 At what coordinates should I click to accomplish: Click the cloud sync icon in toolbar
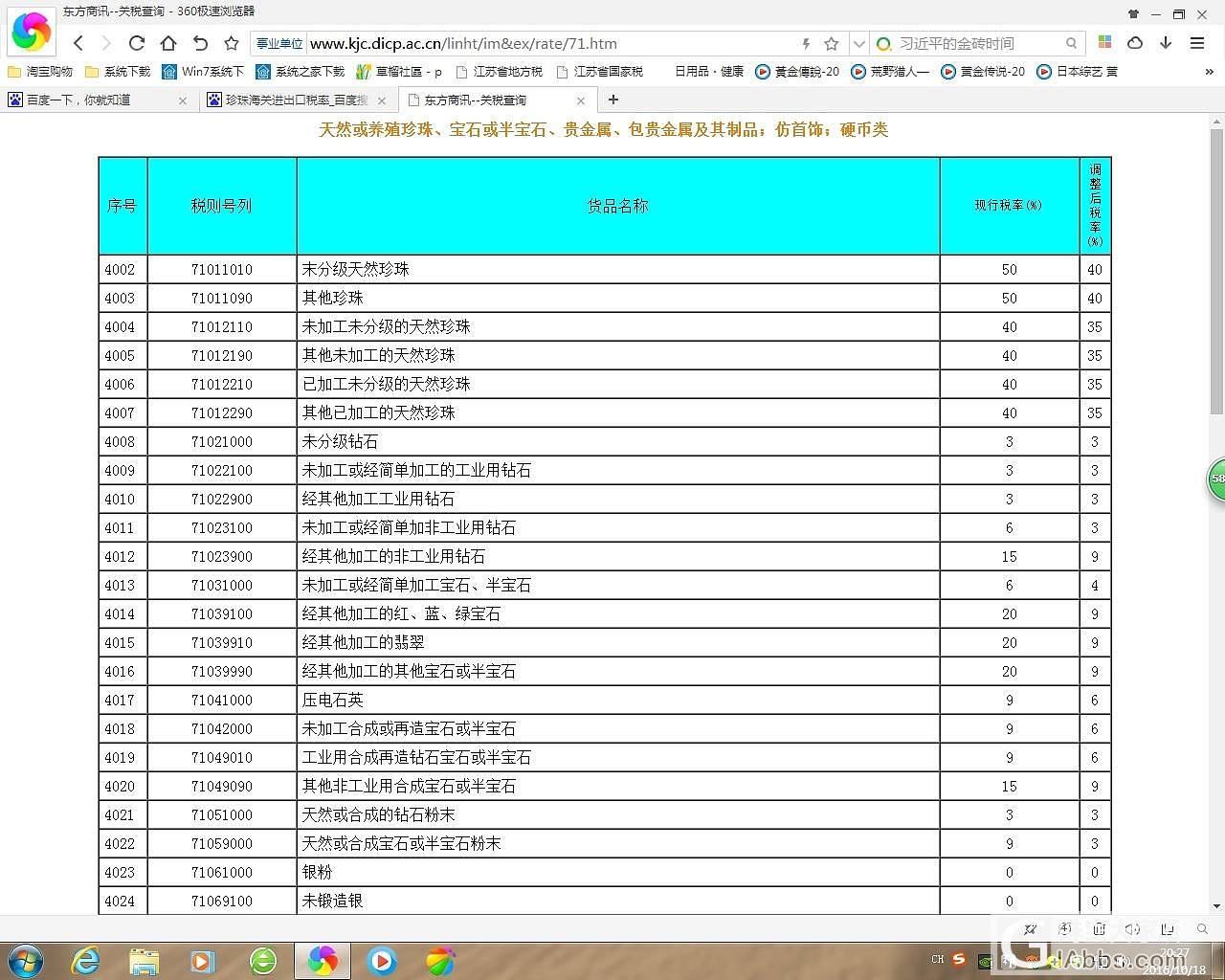point(1135,43)
